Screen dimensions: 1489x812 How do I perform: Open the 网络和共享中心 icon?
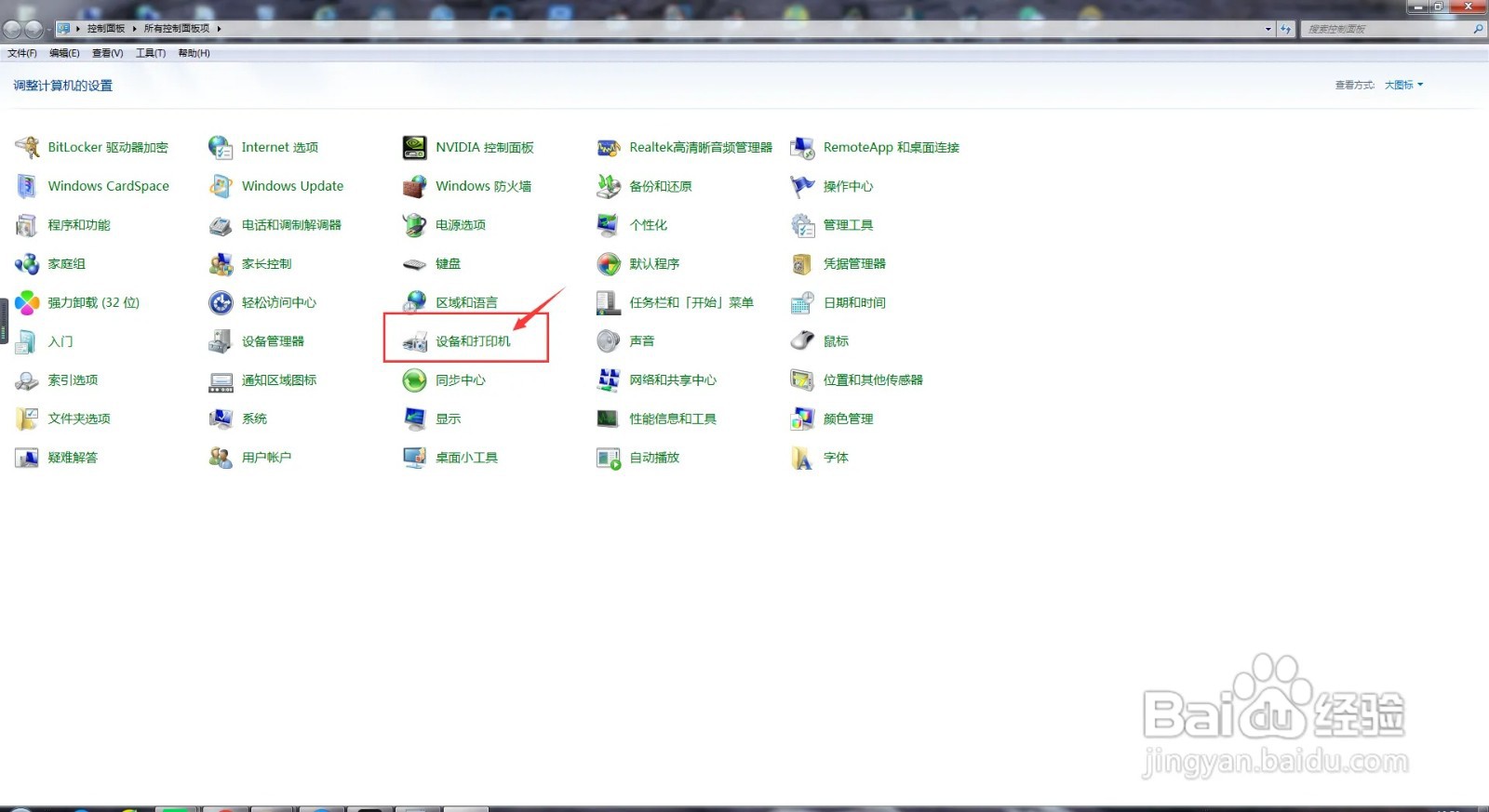(609, 380)
